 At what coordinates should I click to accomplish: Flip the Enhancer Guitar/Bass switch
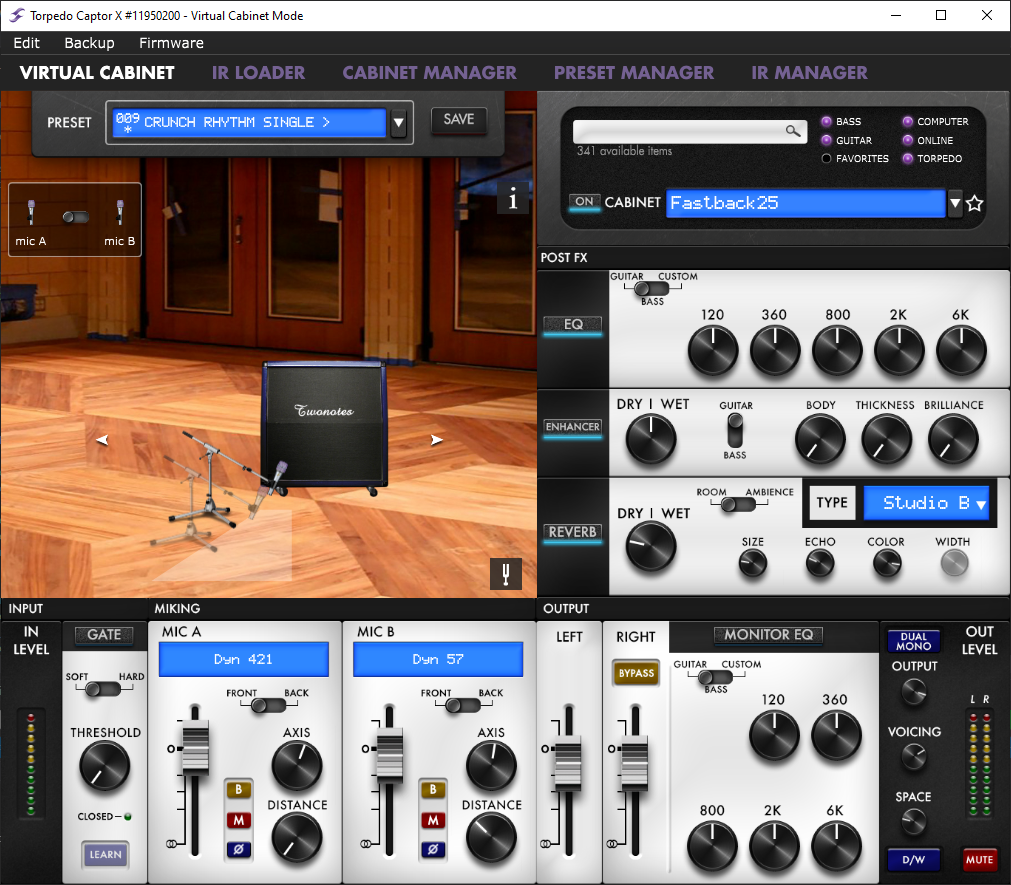point(735,431)
